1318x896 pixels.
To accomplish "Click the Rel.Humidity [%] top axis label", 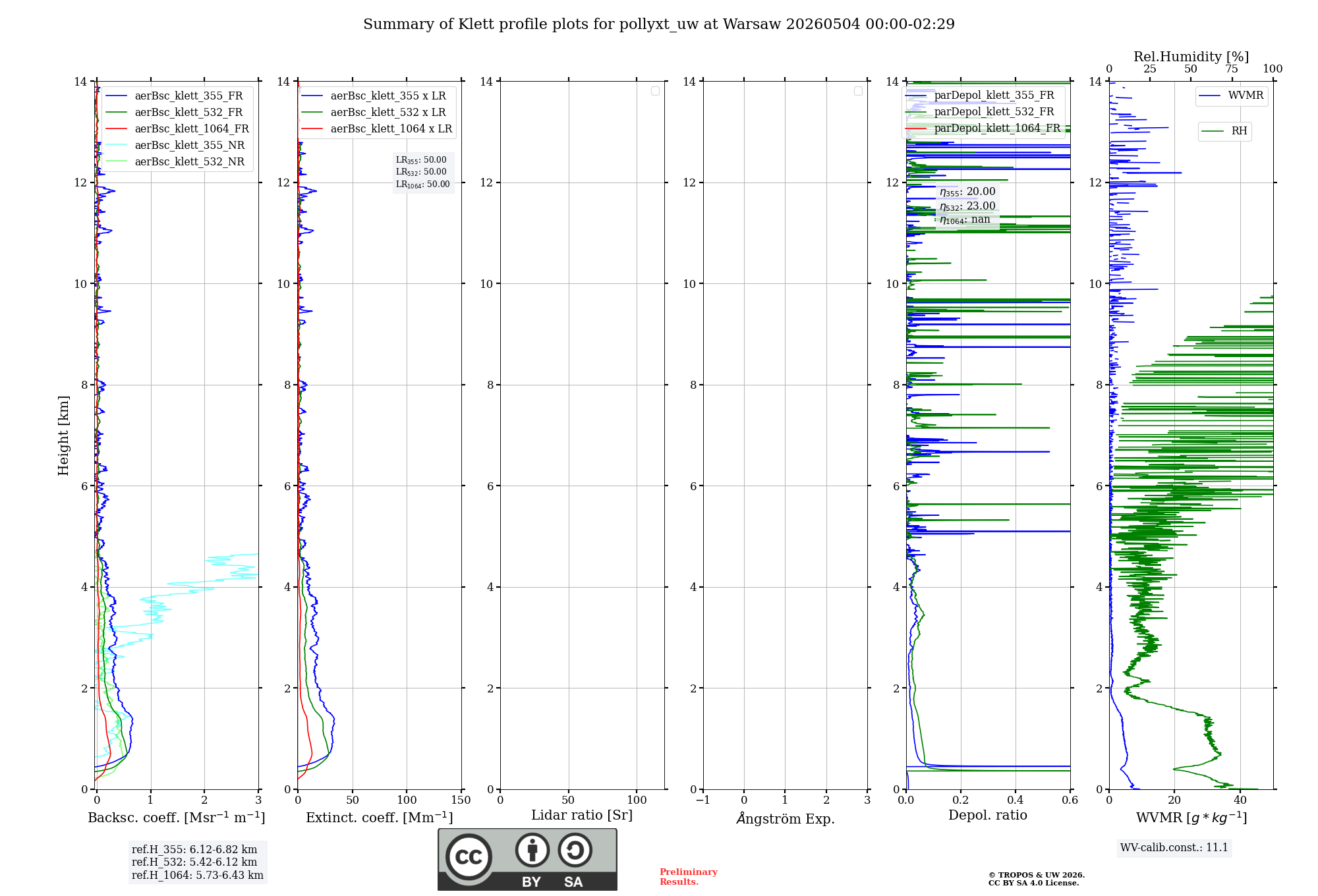I will 1191,57.
